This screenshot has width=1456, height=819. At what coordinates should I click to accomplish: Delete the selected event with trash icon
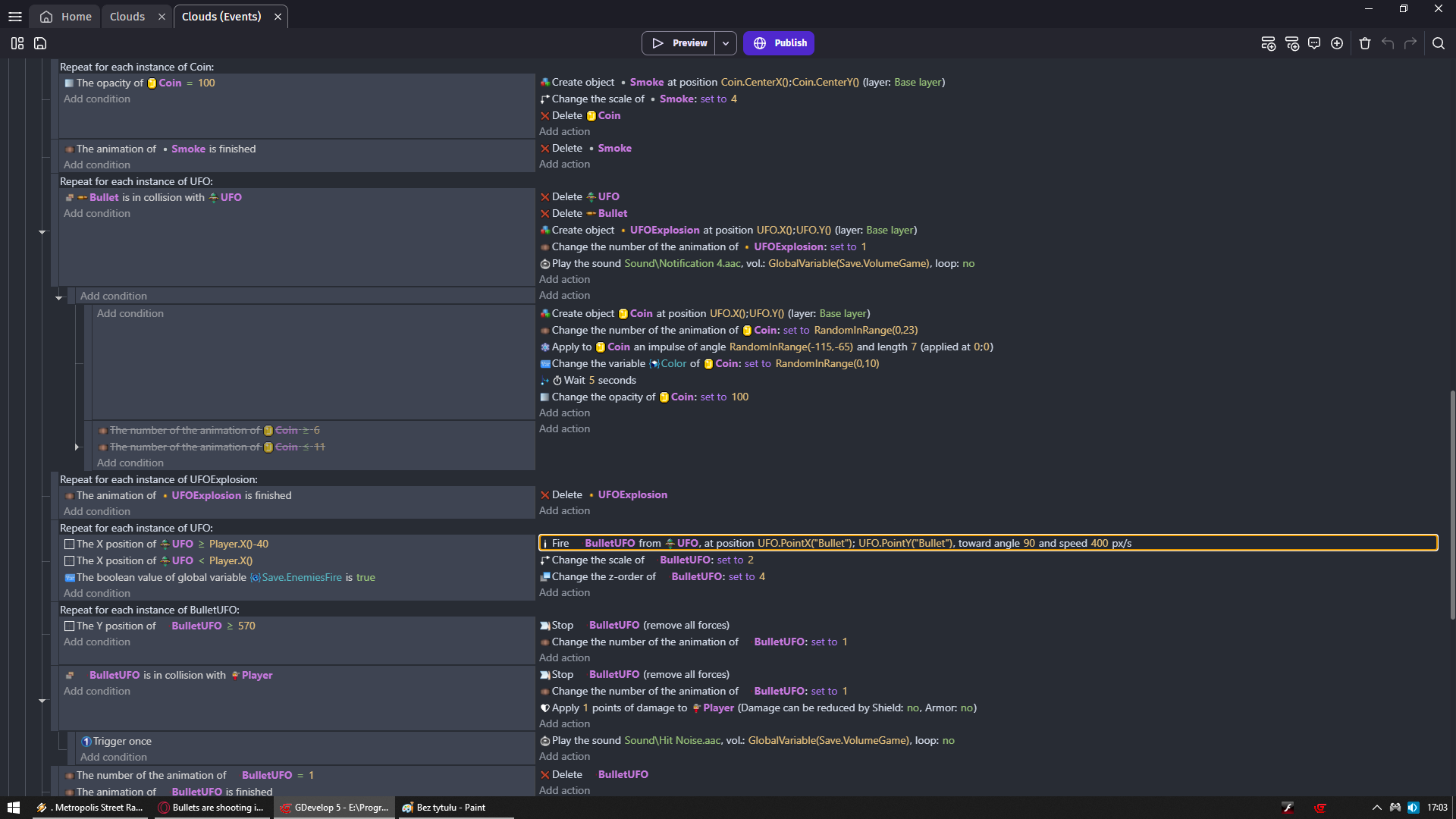pyautogui.click(x=1365, y=43)
